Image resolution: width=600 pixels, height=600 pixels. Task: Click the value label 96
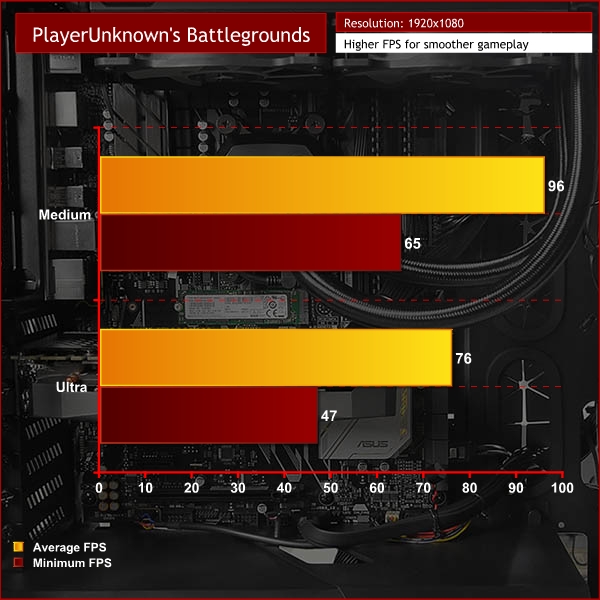[556, 186]
